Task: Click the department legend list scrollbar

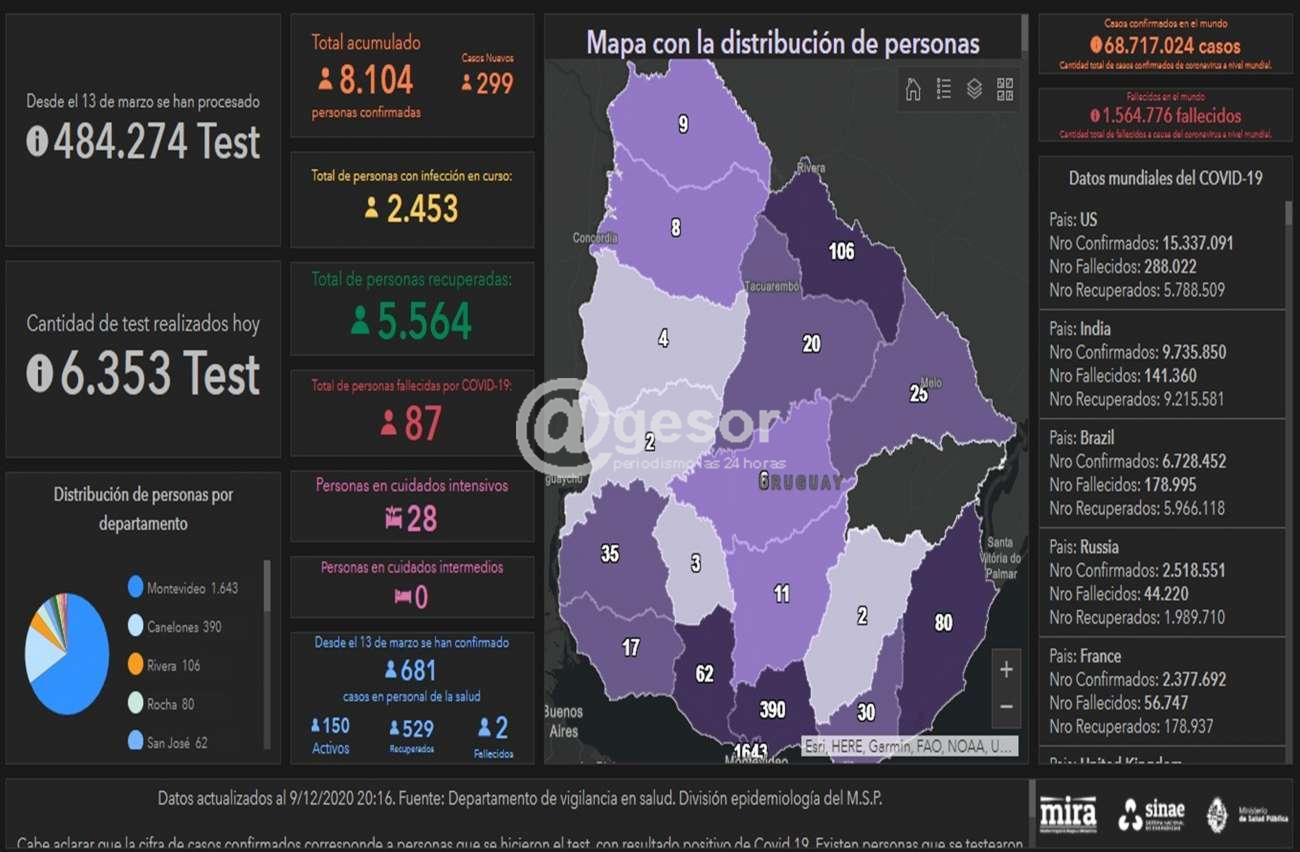Action: tap(267, 587)
